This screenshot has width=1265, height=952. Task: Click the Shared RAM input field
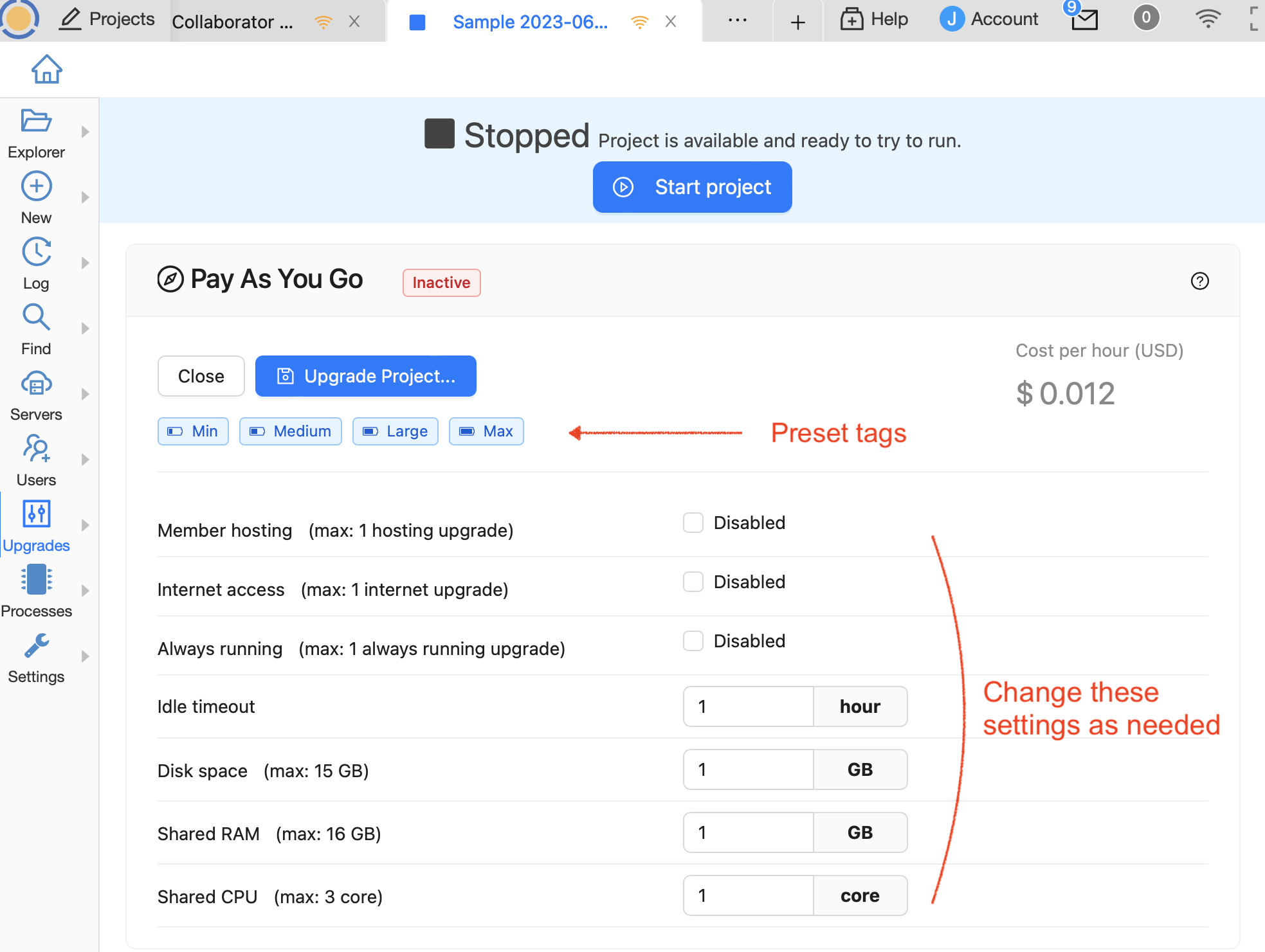pyautogui.click(x=748, y=832)
